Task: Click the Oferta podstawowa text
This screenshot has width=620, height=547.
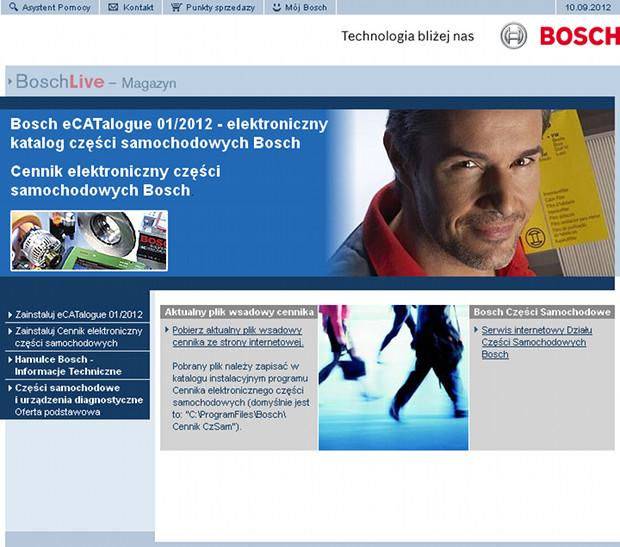Action: pyautogui.click(x=57, y=412)
